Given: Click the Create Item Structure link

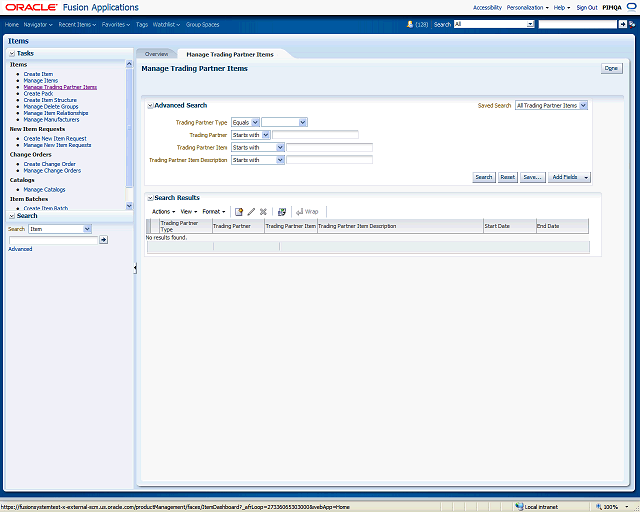Looking at the screenshot, I should pyautogui.click(x=50, y=100).
